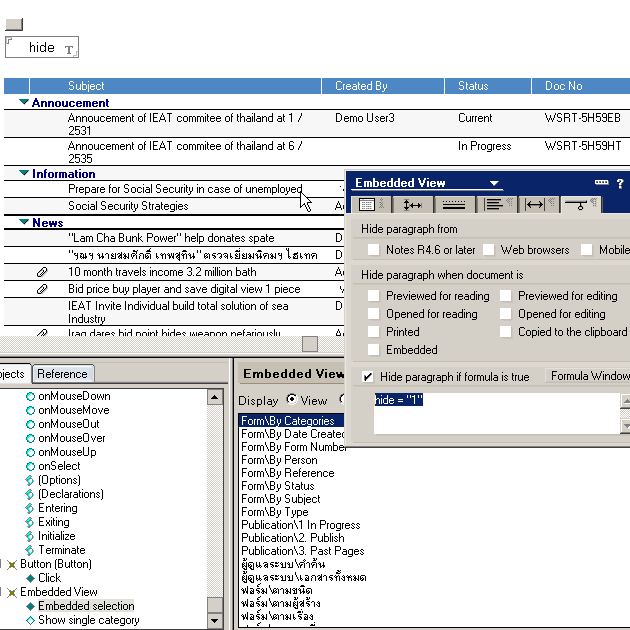Check the Embedded hide option
The image size is (630, 630).
pyautogui.click(x=374, y=350)
